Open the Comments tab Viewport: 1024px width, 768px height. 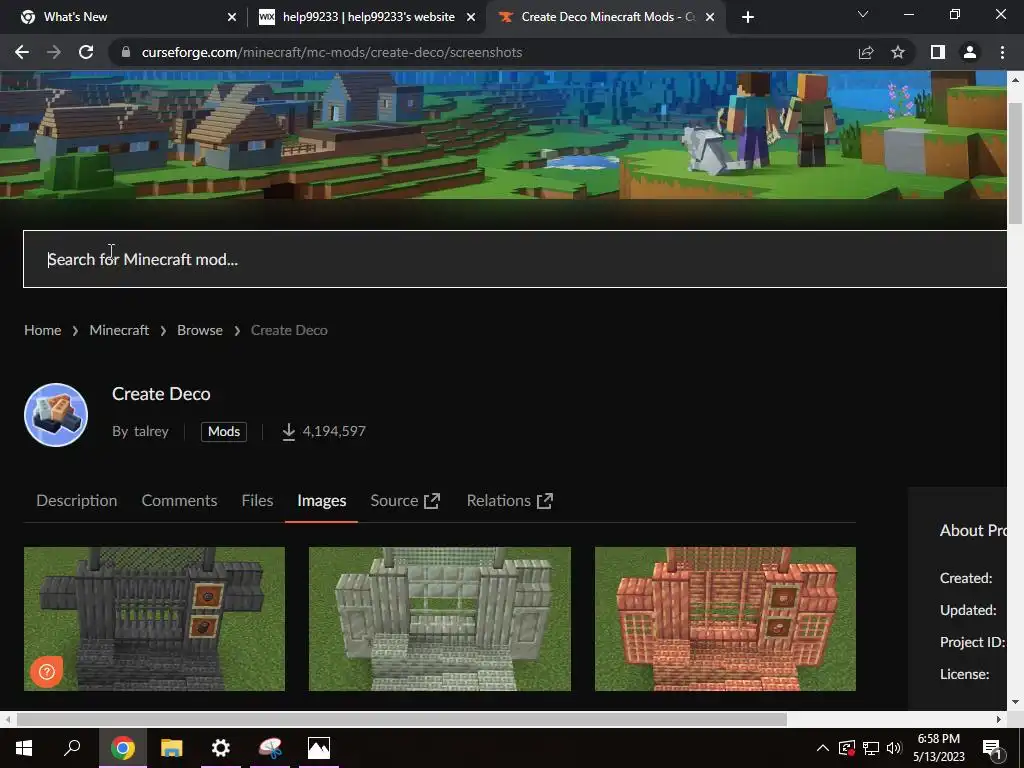tap(180, 501)
